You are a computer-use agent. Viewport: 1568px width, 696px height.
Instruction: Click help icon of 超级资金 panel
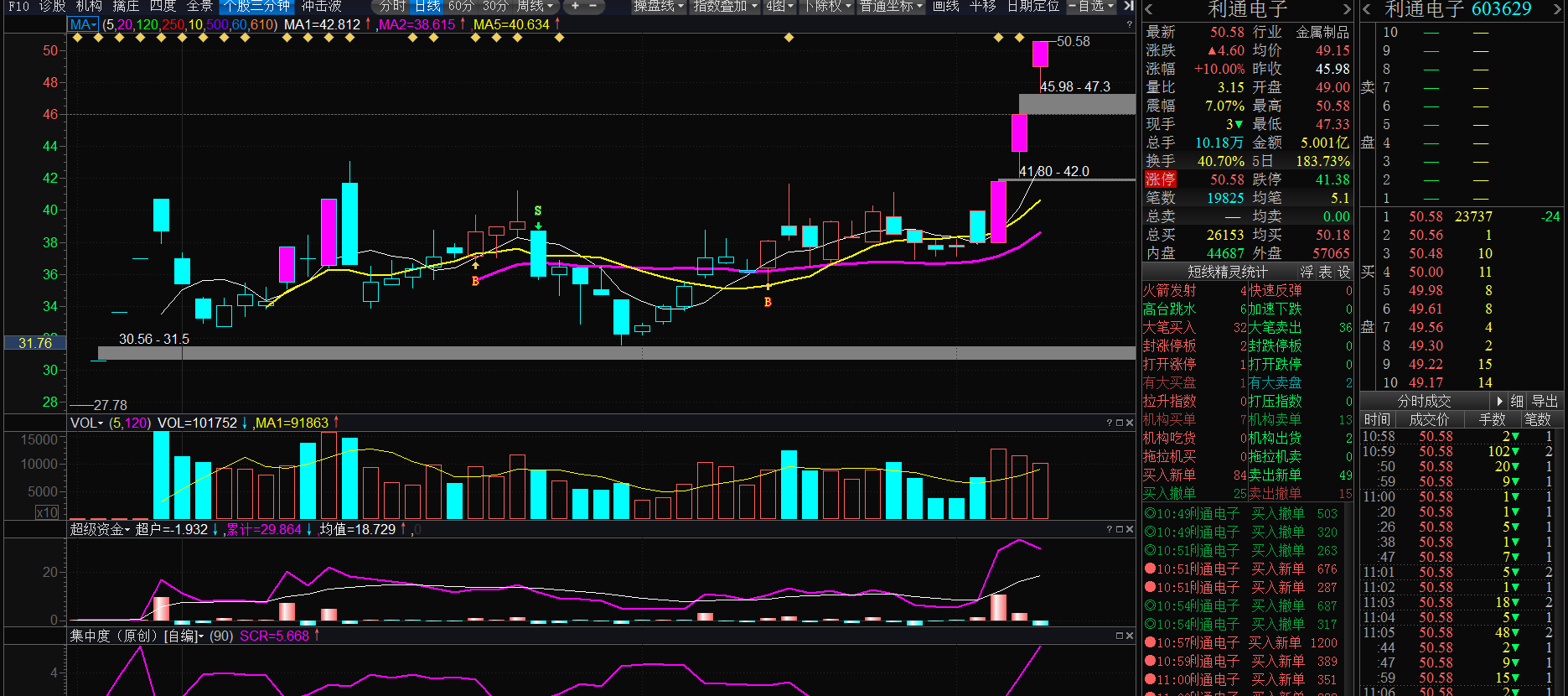[x=1109, y=529]
